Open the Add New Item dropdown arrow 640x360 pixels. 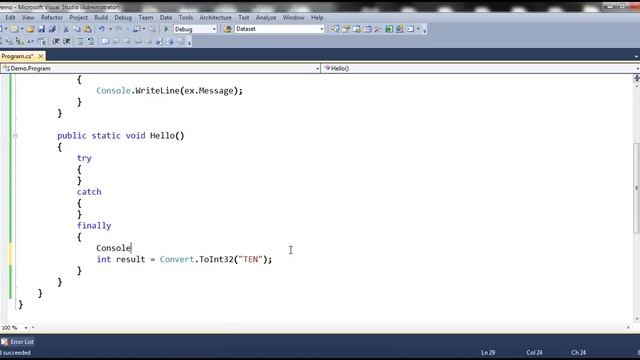coord(22,29)
